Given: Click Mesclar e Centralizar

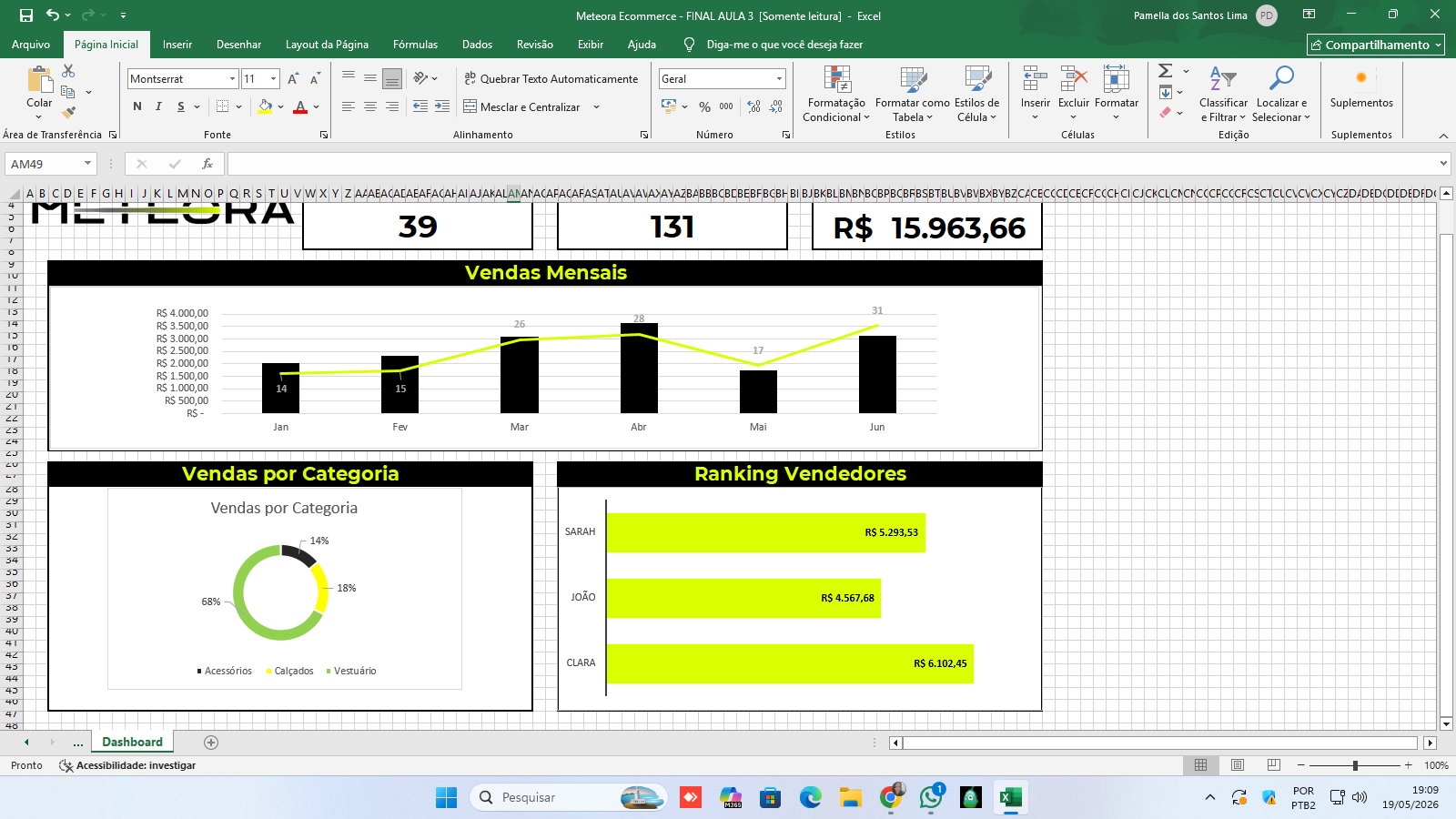Looking at the screenshot, I should click(x=521, y=106).
